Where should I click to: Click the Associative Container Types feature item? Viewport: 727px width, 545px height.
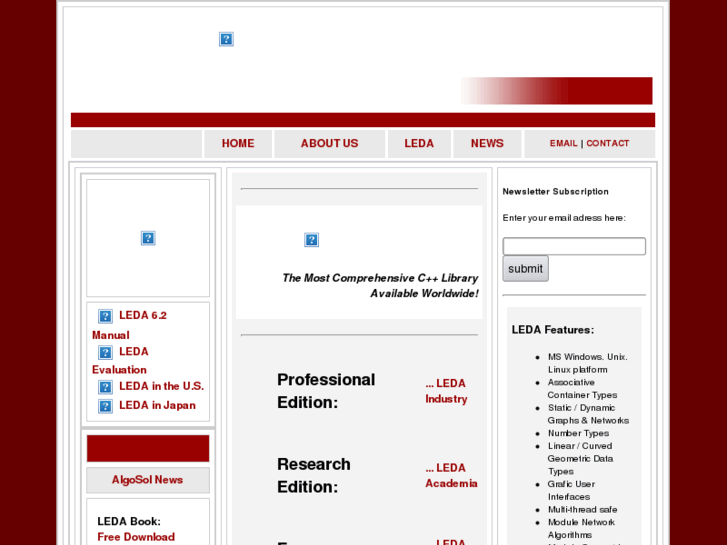point(582,389)
